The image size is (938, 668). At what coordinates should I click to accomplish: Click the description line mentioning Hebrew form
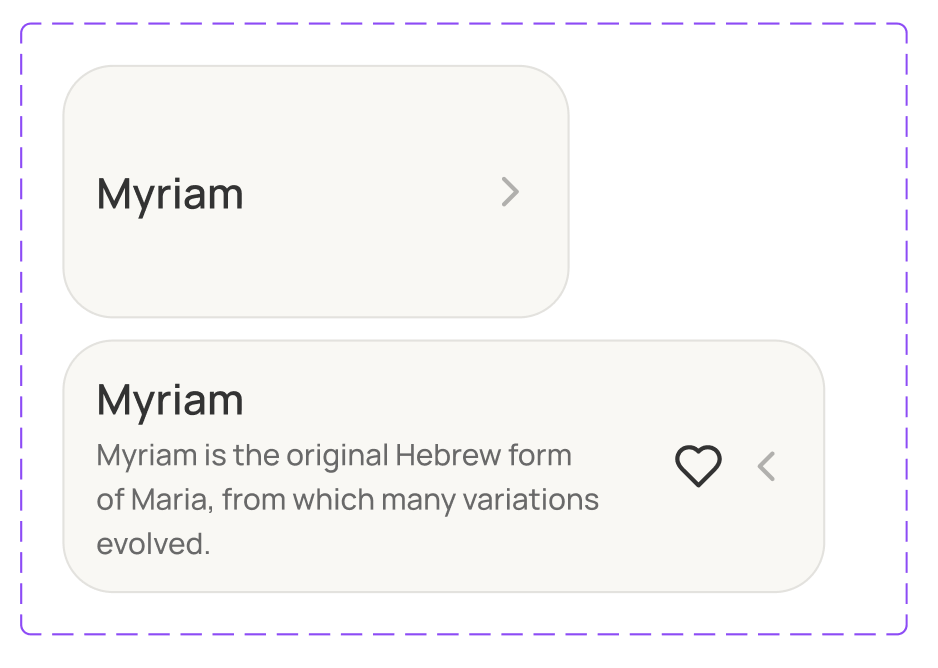[334, 455]
